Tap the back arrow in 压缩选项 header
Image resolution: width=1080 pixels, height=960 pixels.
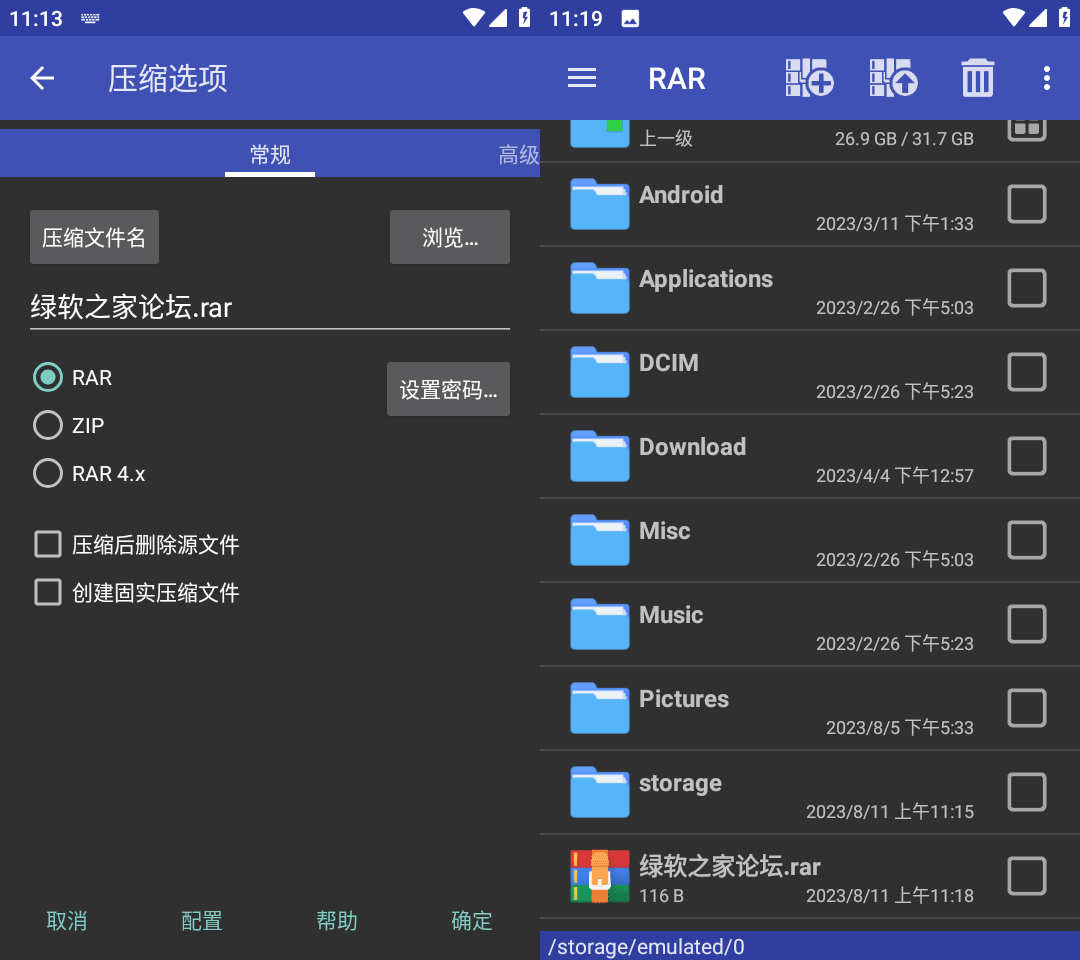point(42,78)
